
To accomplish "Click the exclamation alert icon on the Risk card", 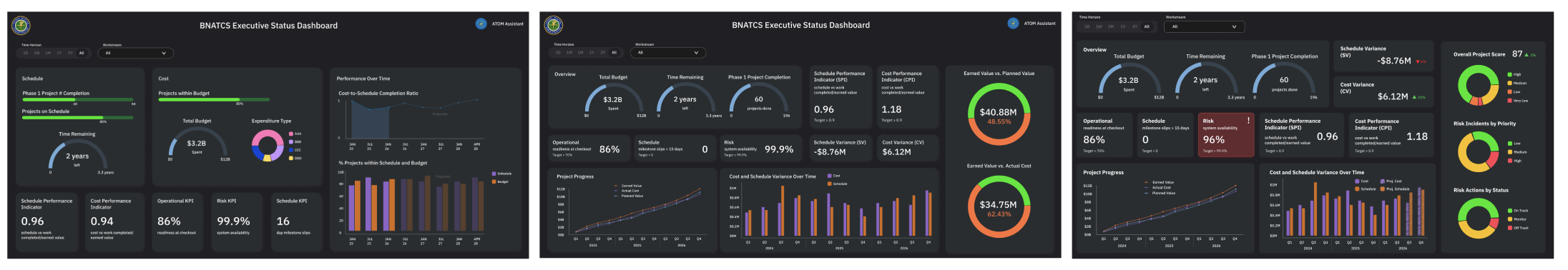I will point(1248,121).
